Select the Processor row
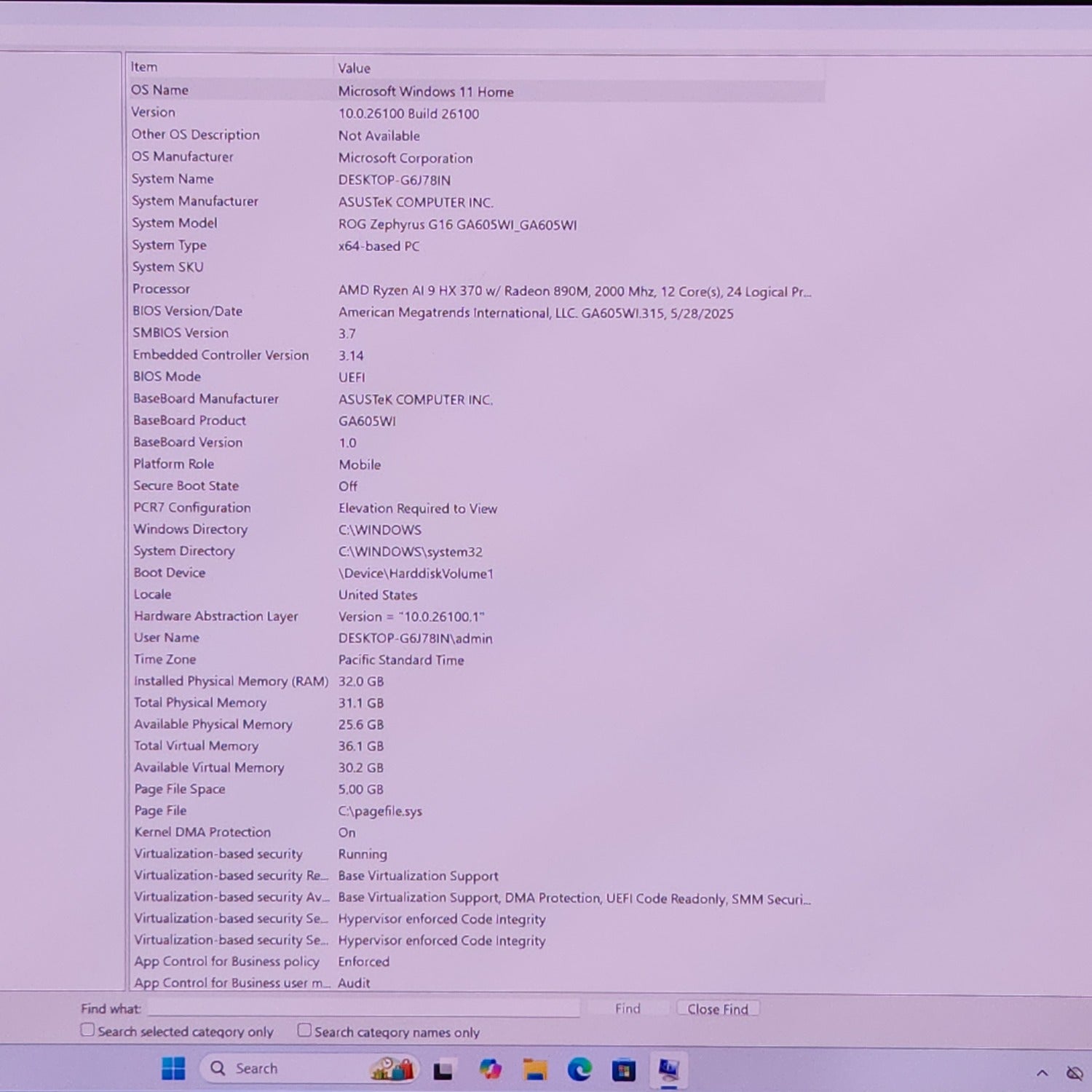The image size is (1092, 1092). (162, 289)
